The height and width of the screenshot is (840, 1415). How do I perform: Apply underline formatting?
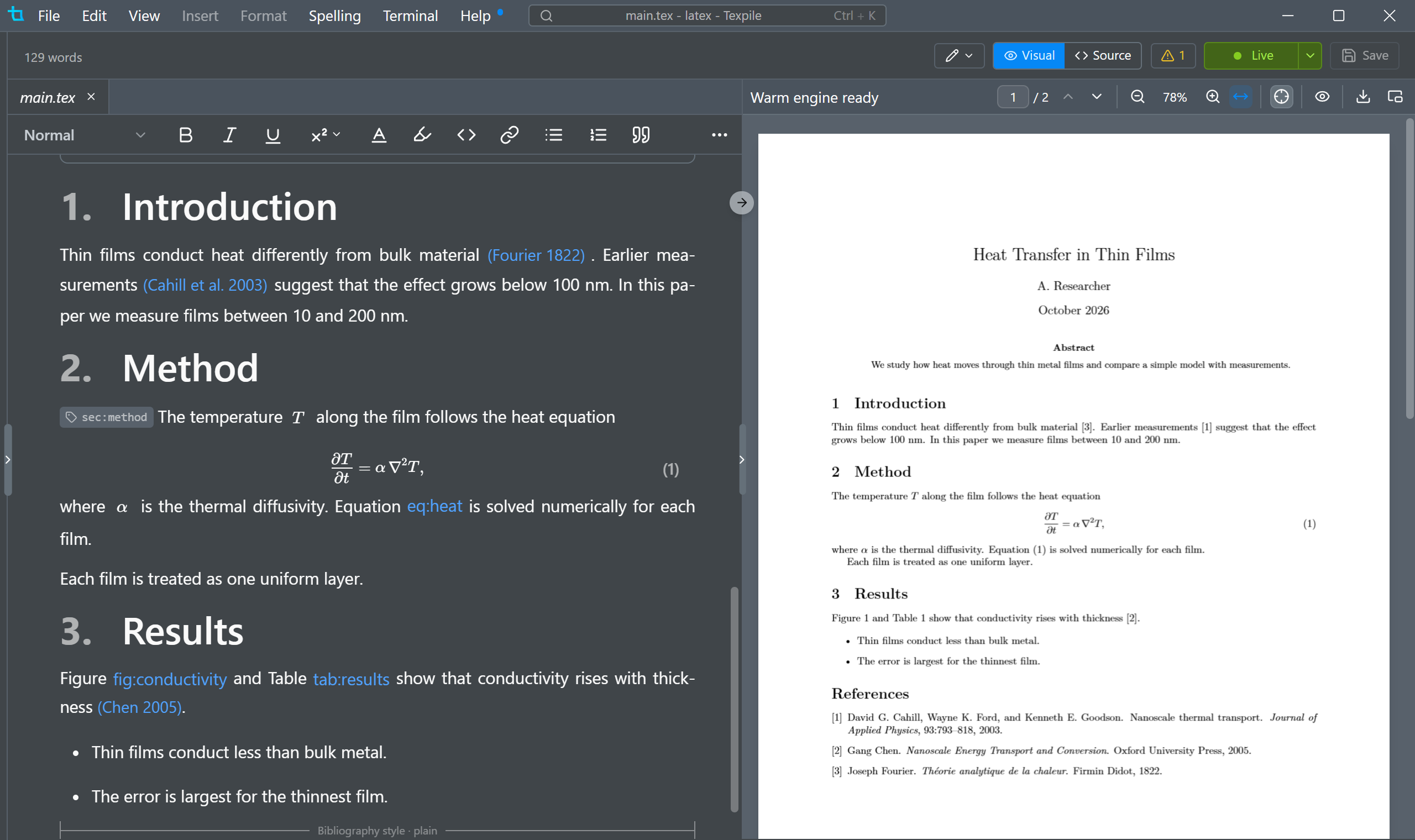click(273, 135)
